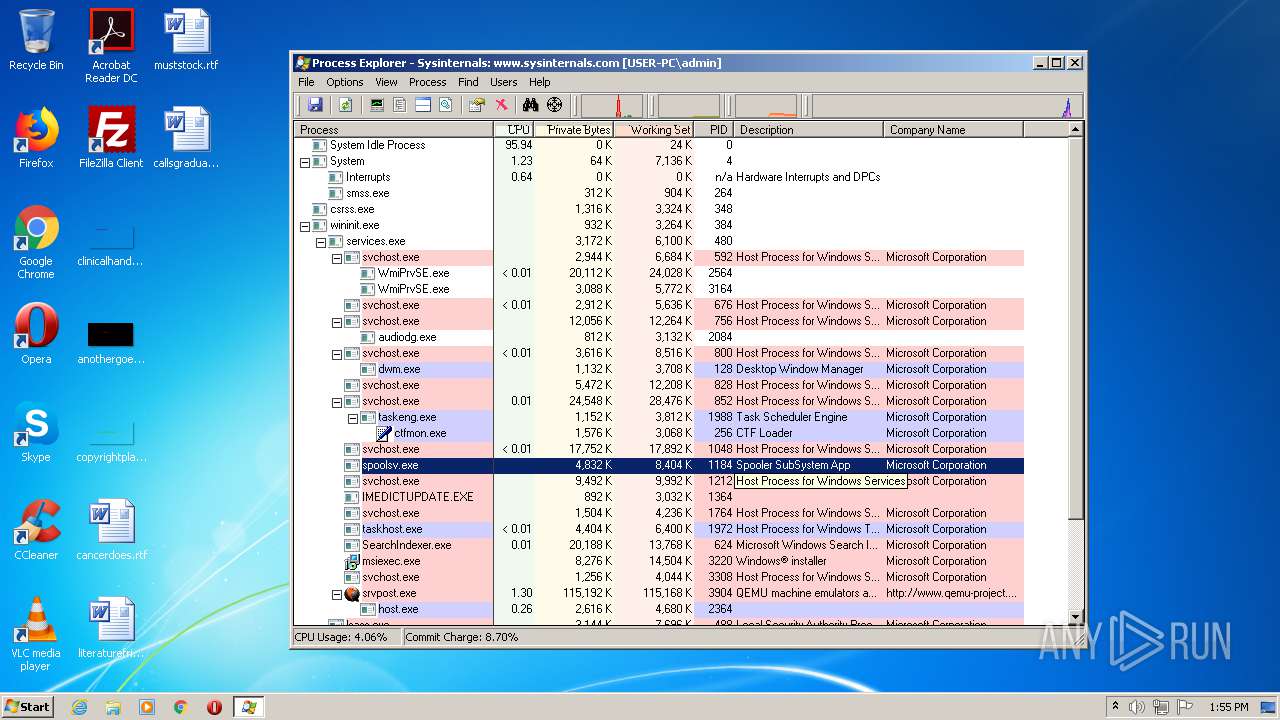This screenshot has height=720, width=1280.
Task: Click the CPU usage history mini graph
Action: 612,105
